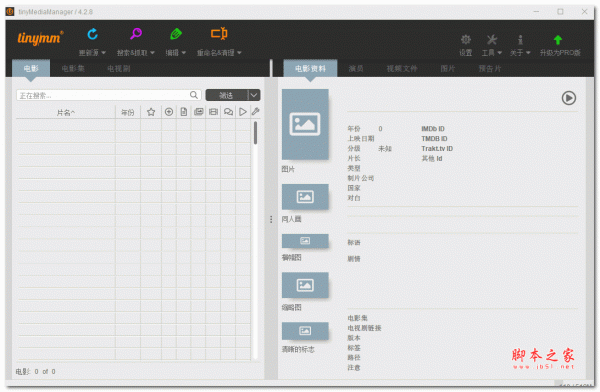
Task: Click the large poster image placeholder
Action: (305, 124)
